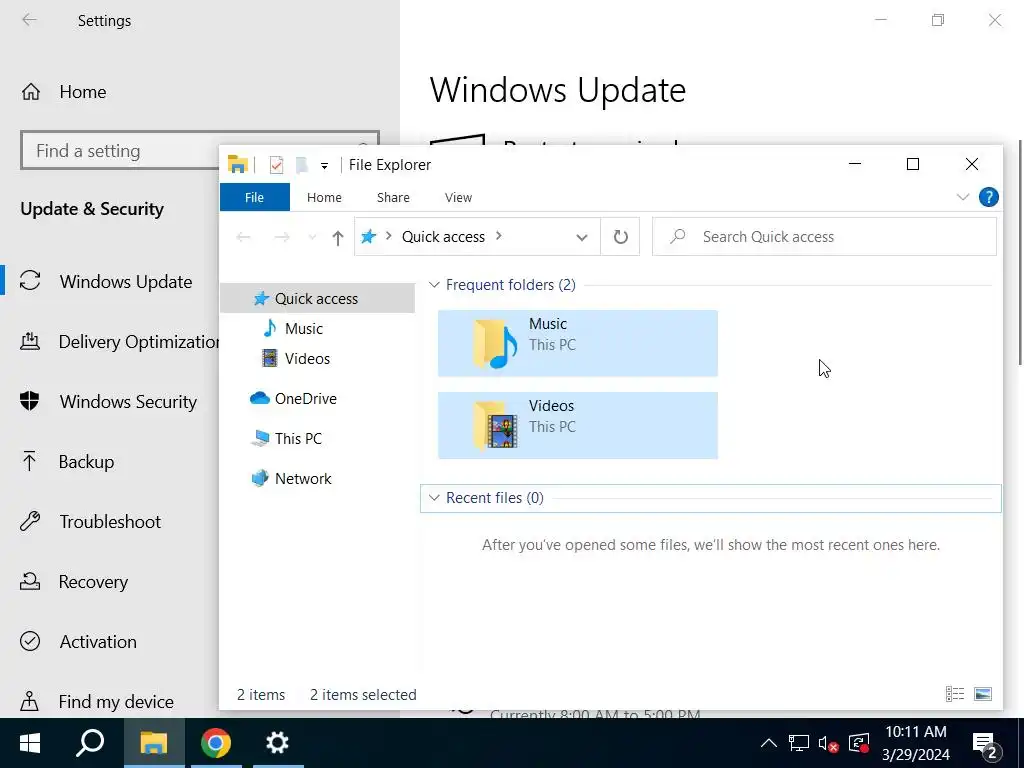Click the Windows Update restart tray icon
This screenshot has width=1024, height=768.
[x=859, y=743]
